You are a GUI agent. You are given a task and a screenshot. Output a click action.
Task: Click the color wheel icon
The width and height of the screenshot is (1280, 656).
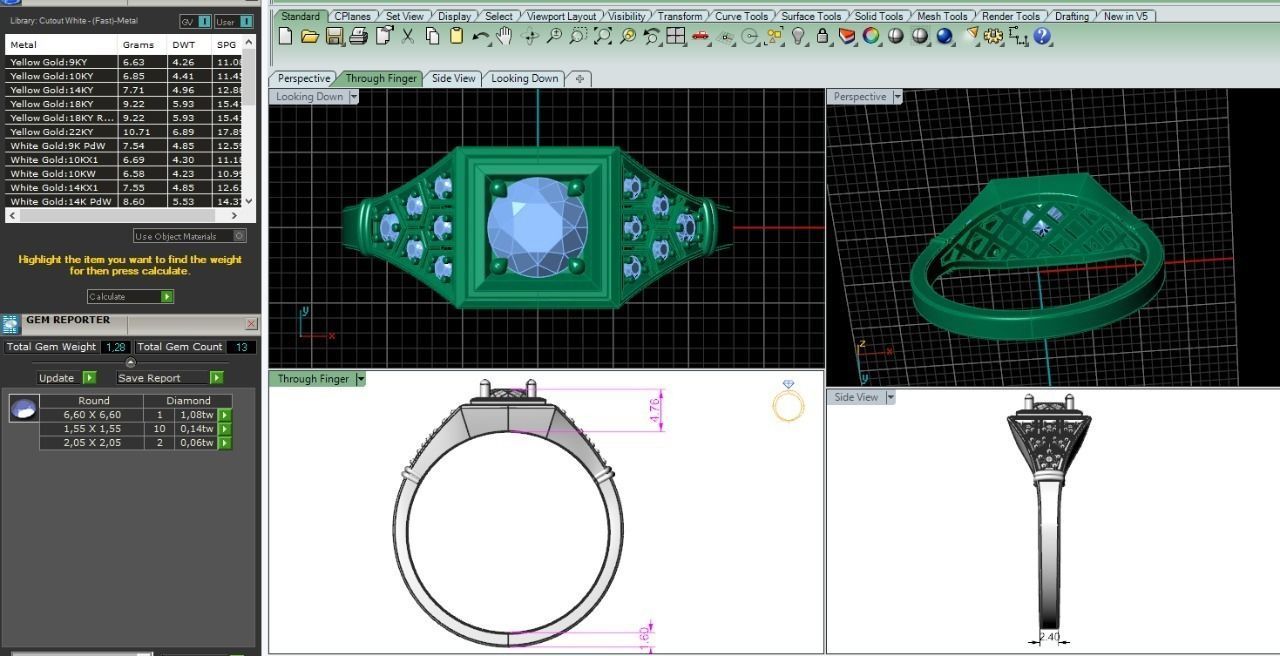pos(871,36)
